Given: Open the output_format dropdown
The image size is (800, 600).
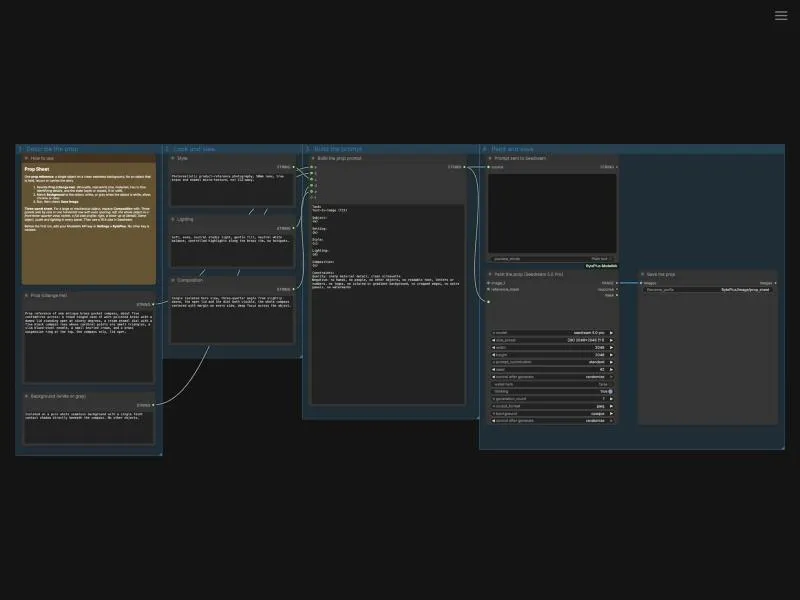Looking at the screenshot, I should [553, 406].
